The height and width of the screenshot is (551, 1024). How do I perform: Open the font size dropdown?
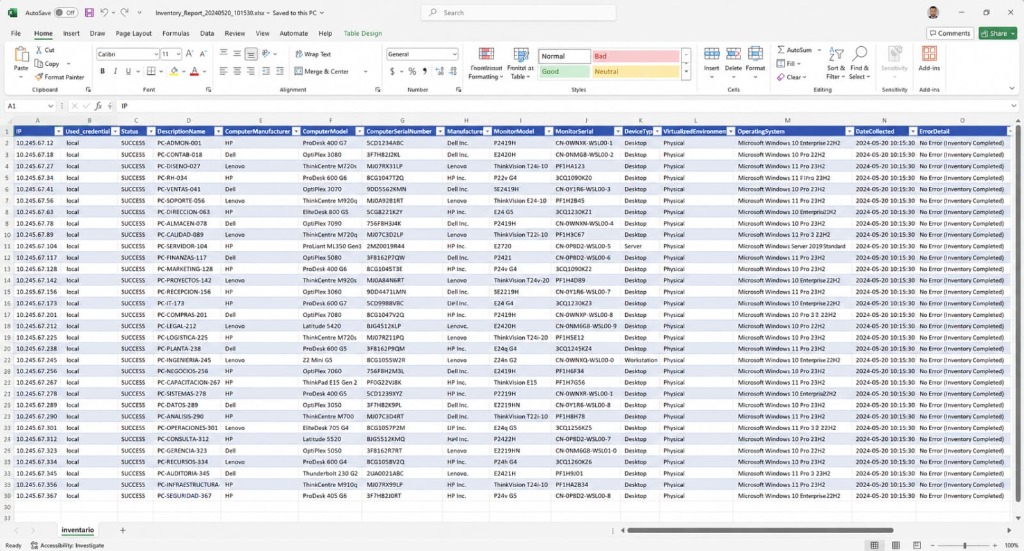[x=178, y=54]
